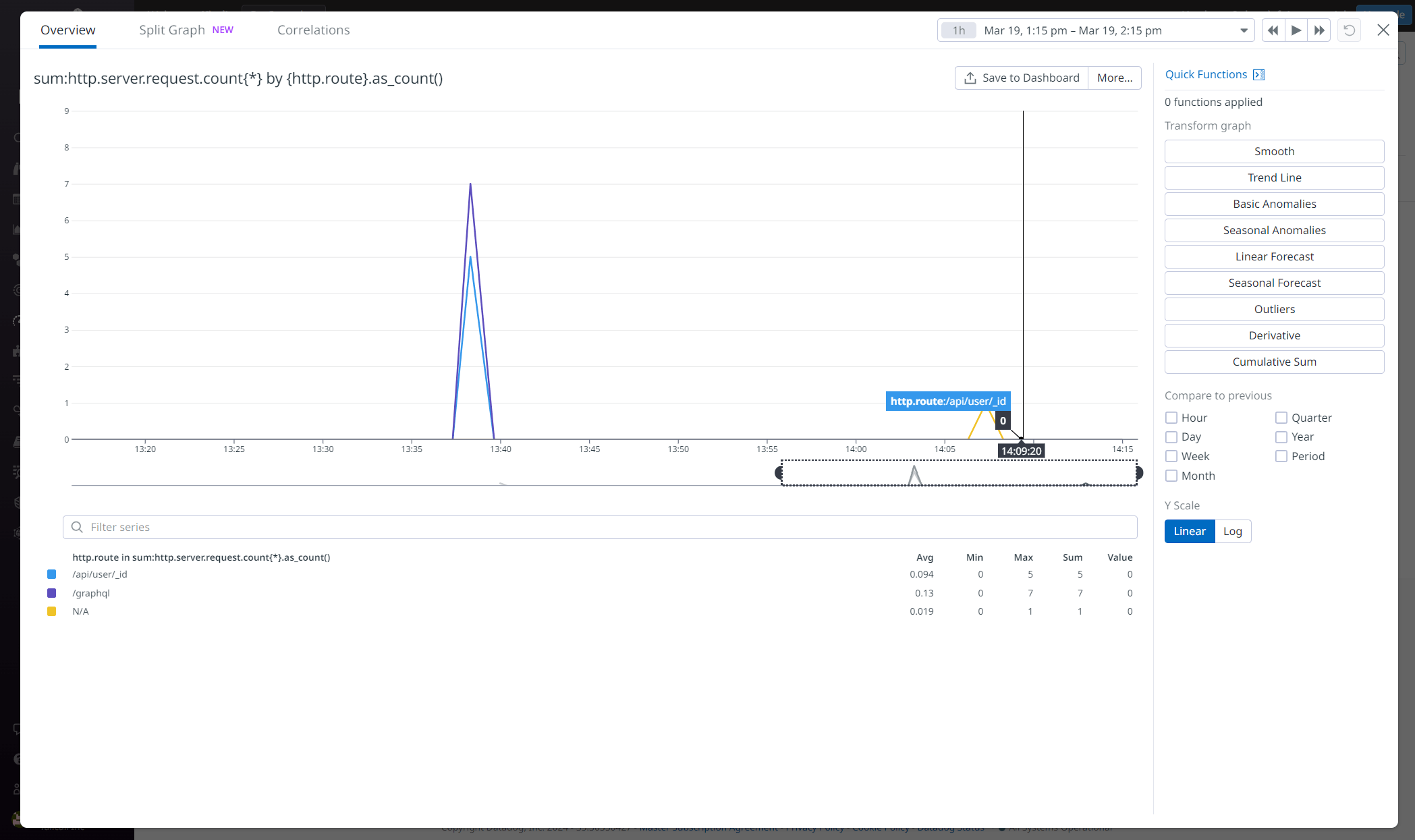The width and height of the screenshot is (1415, 840).
Task: Click the circular reset time icon
Action: (1349, 30)
